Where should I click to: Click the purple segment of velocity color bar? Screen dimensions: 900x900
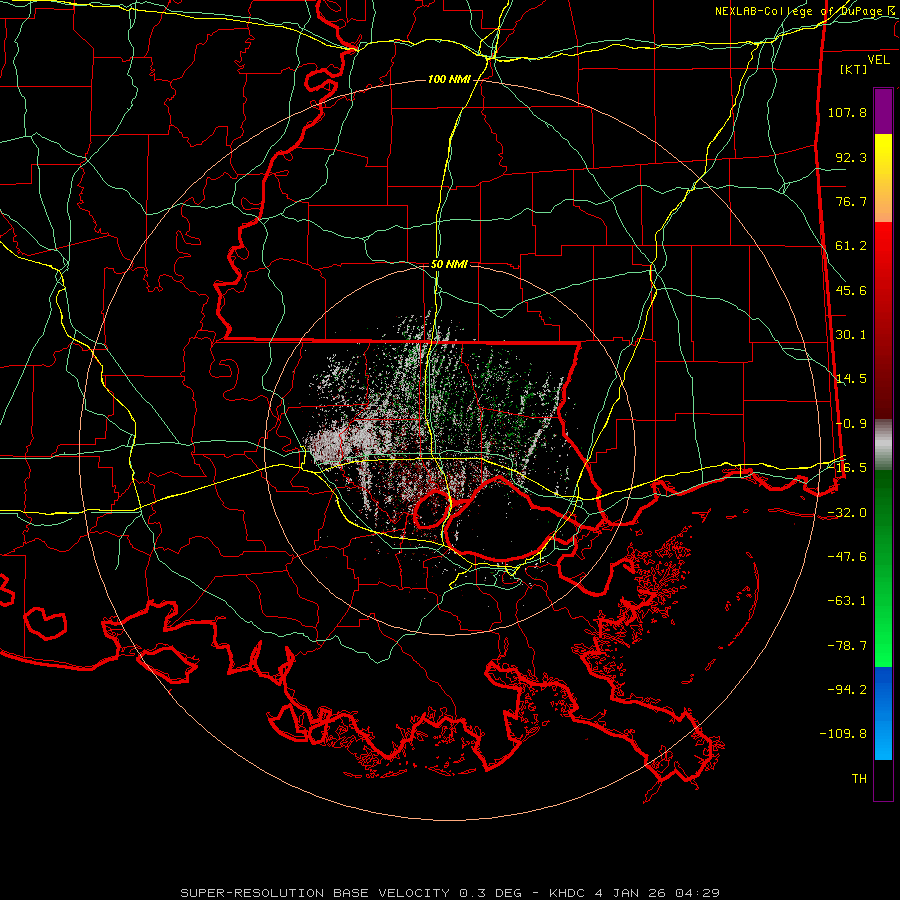(883, 111)
